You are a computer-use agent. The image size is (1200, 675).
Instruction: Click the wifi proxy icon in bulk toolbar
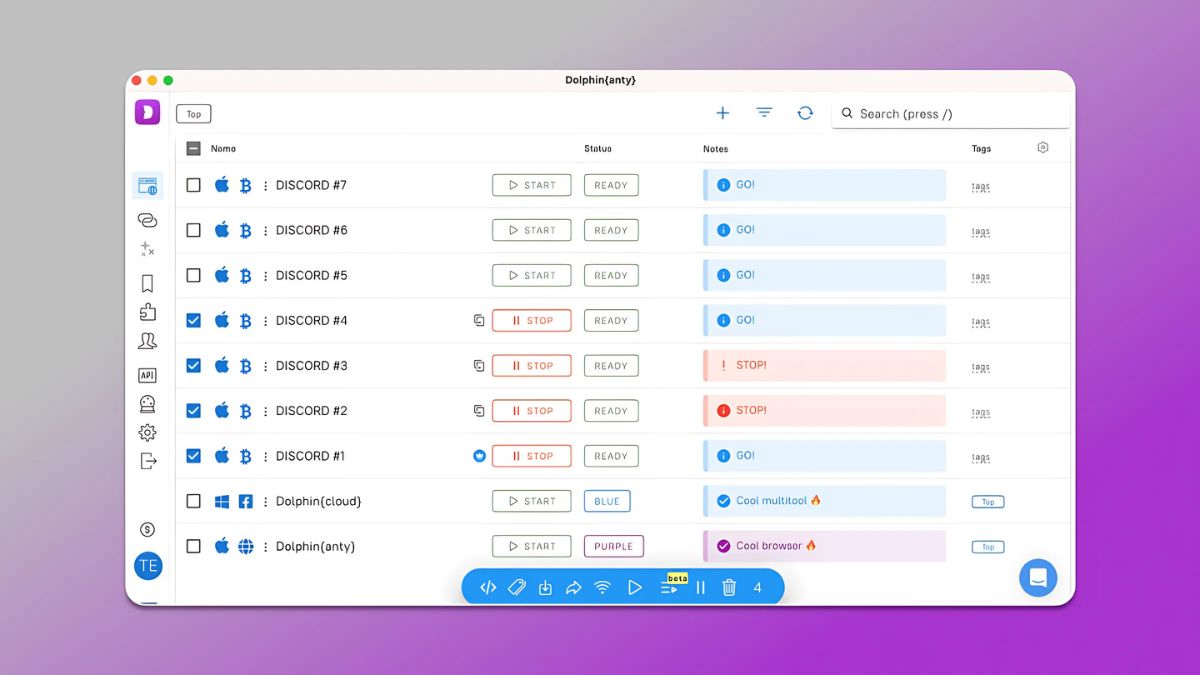[602, 588]
